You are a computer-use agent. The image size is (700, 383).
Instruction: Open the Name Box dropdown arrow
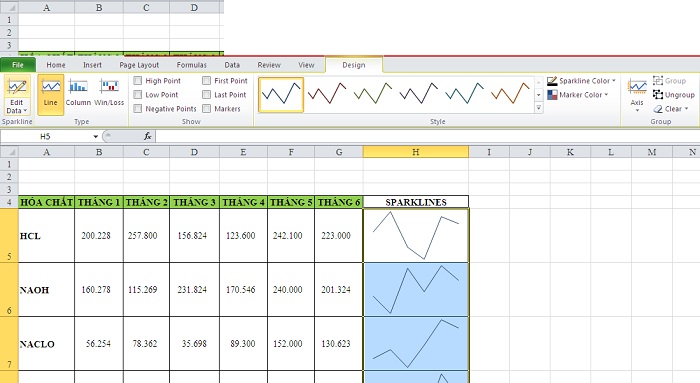pyautogui.click(x=96, y=137)
